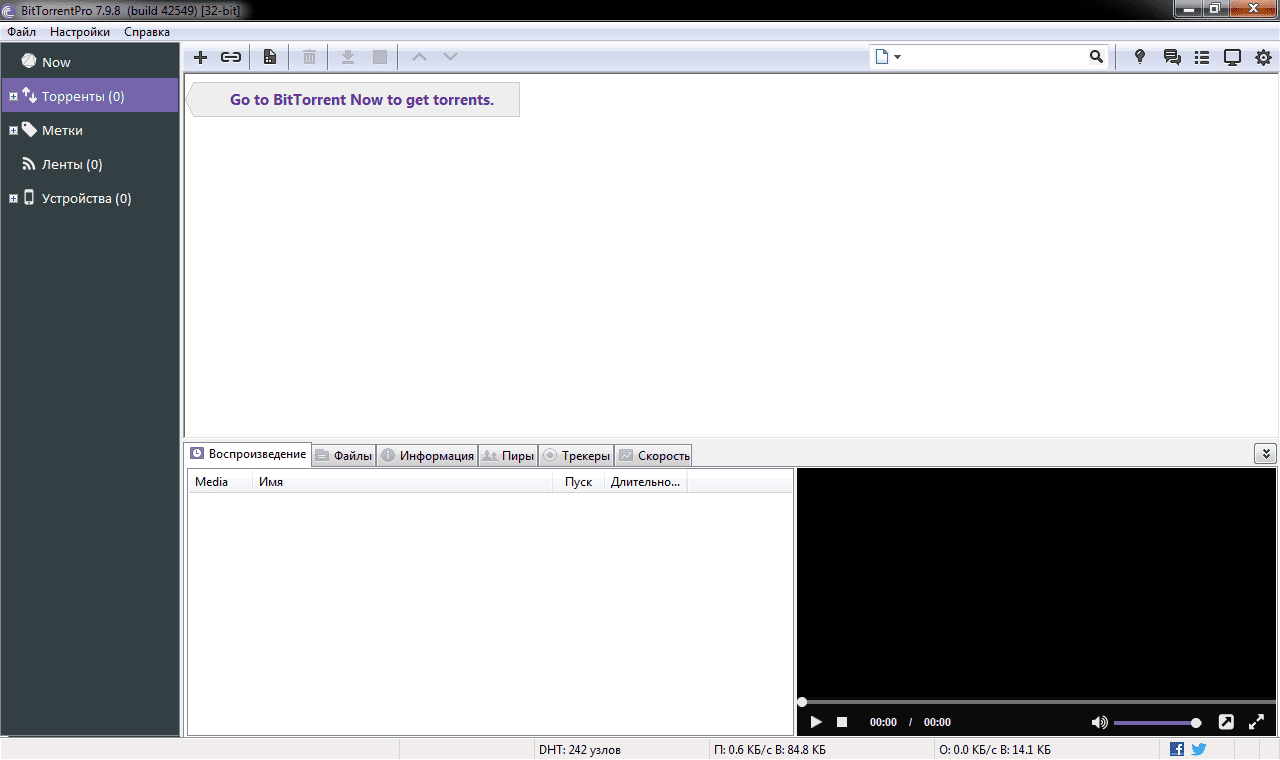The height and width of the screenshot is (760, 1280).
Task: Toggle the list view icon in toolbar
Action: pos(1201,57)
